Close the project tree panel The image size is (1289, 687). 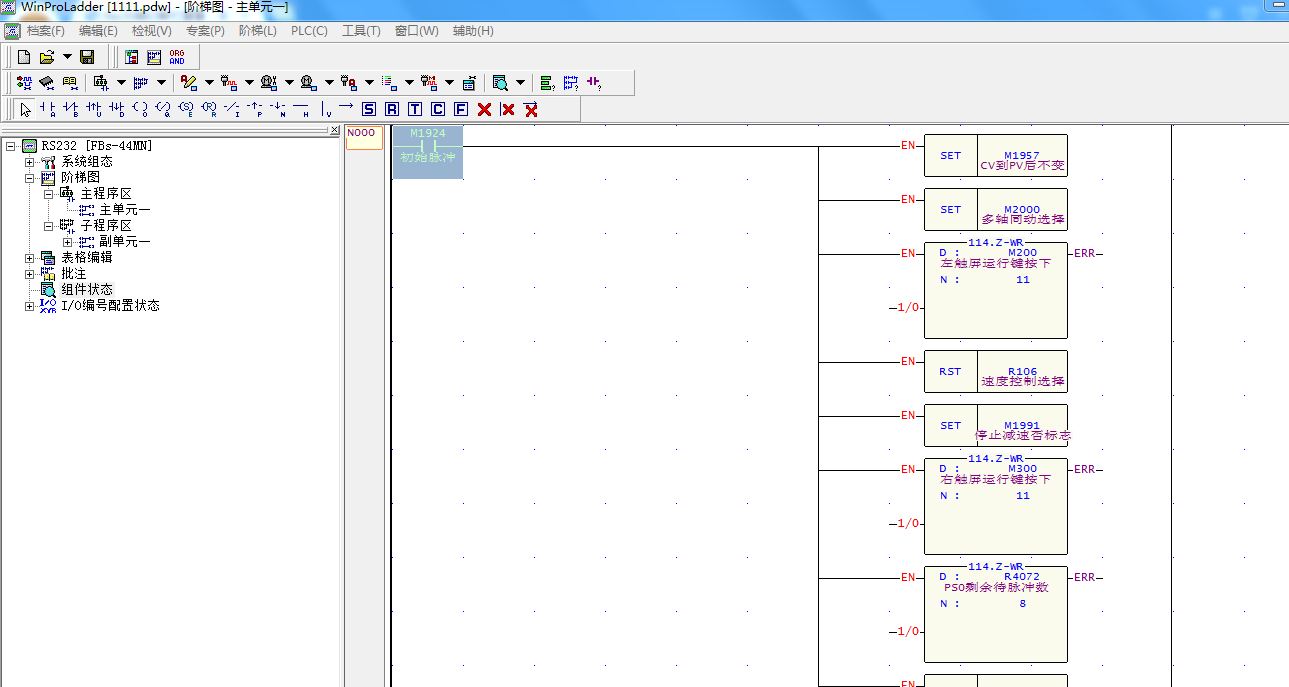(x=334, y=130)
